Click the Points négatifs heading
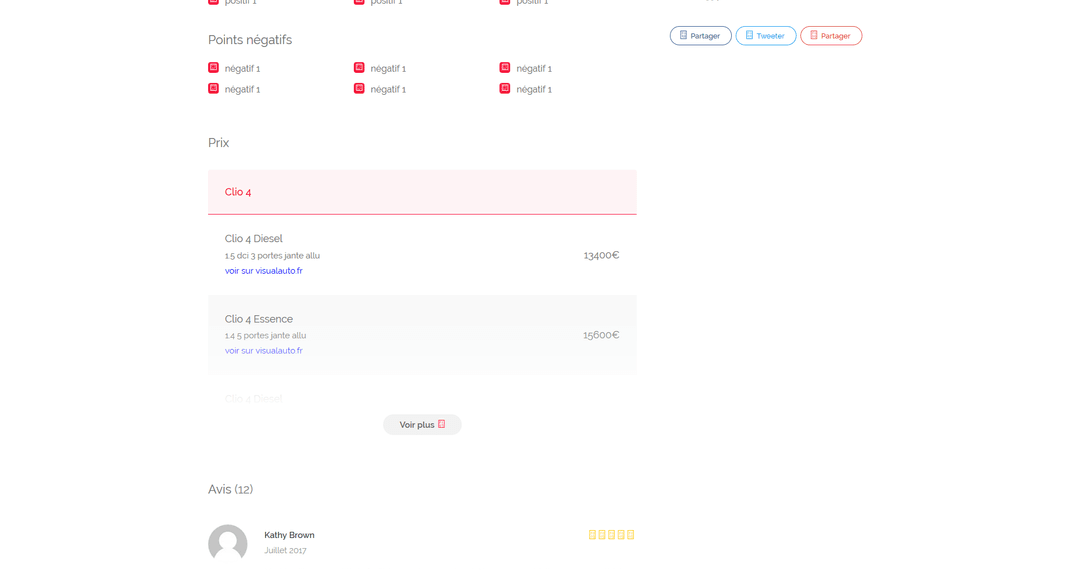Viewport: 1080px width, 570px height. coord(250,40)
